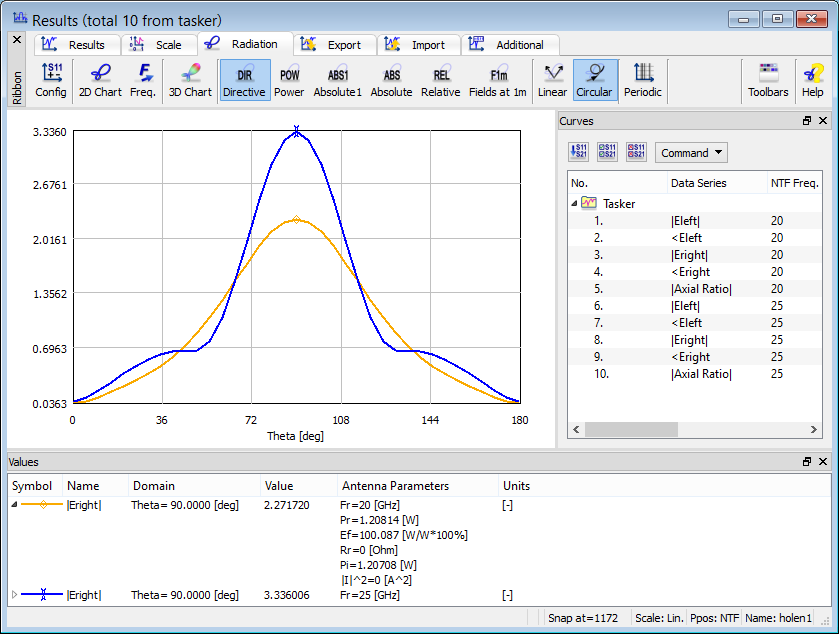Open the Command dropdown
Viewport: 839px width, 634px height.
tap(691, 153)
